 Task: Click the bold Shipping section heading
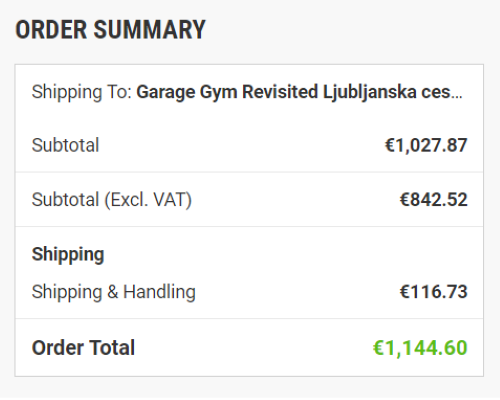click(68, 255)
